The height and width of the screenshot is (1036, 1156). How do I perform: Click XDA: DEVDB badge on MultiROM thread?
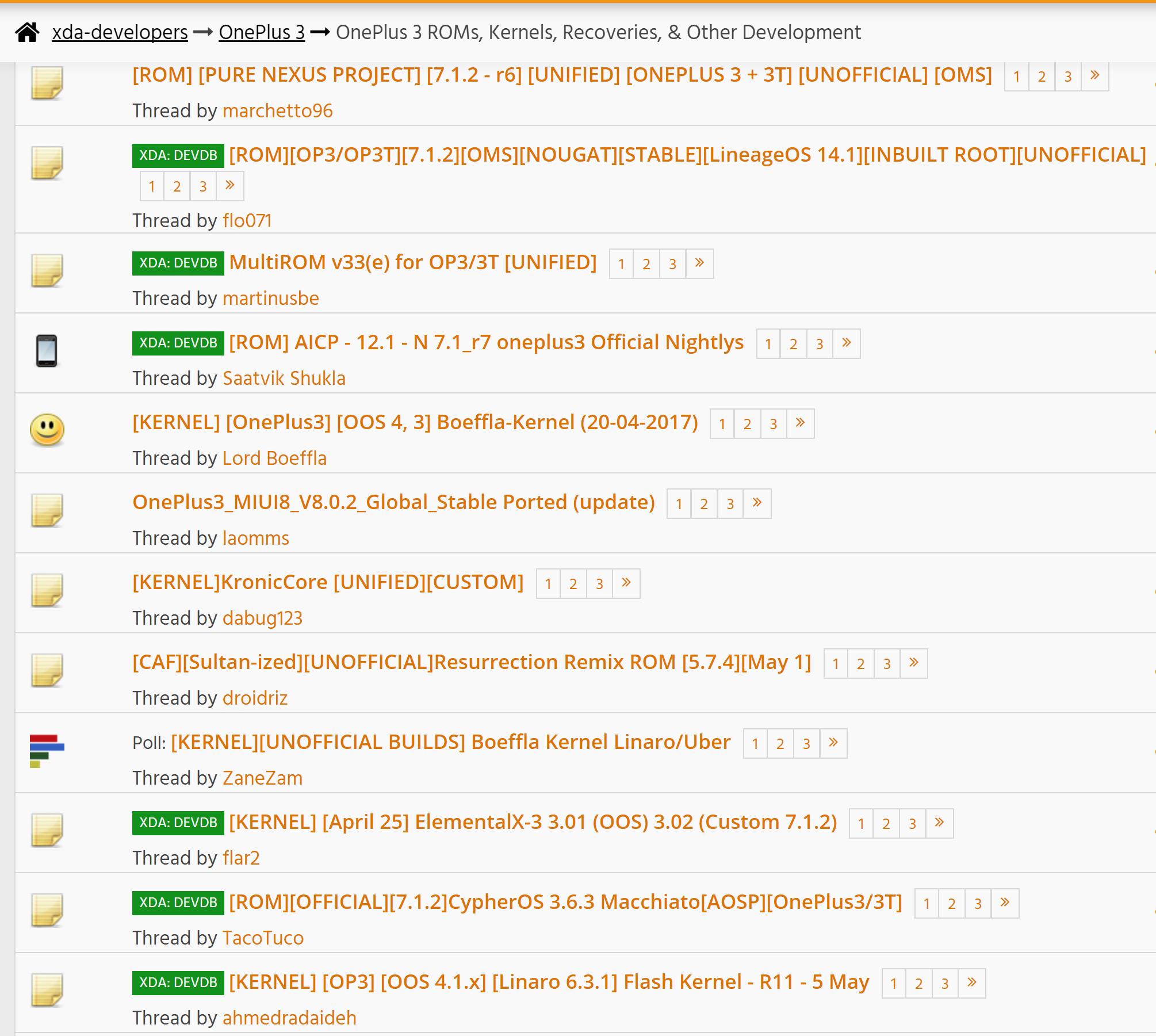click(178, 263)
